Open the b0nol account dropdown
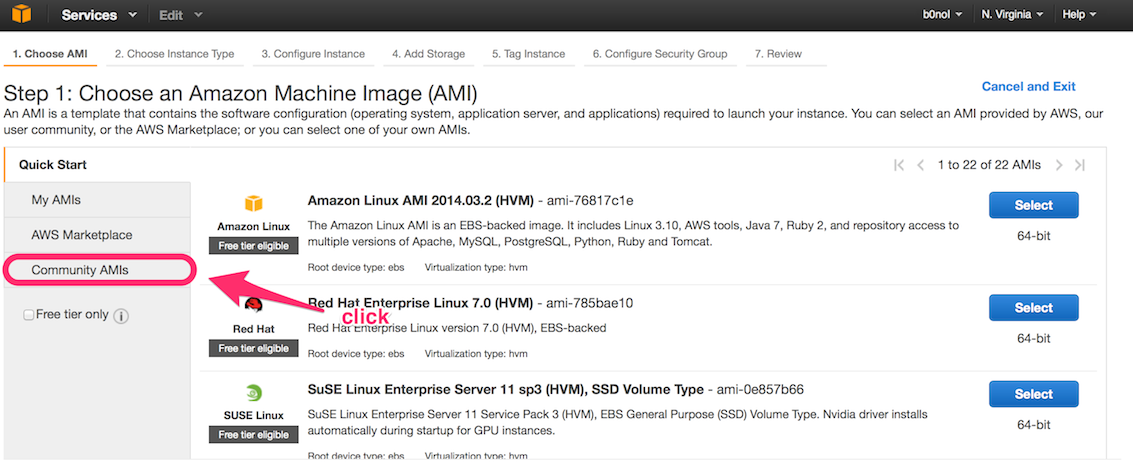1133x475 pixels. 944,14
